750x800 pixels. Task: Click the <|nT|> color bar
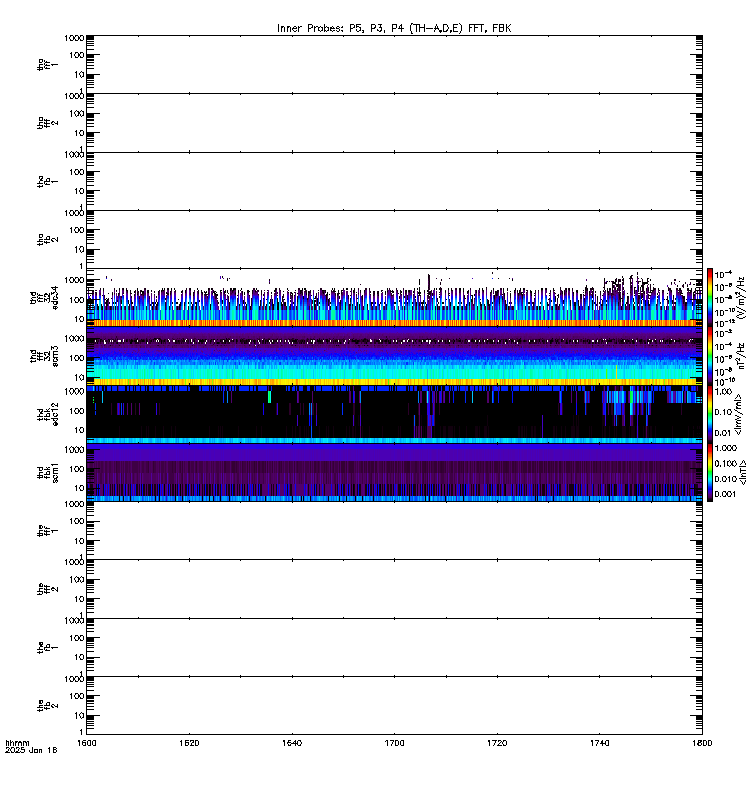[x=710, y=472]
